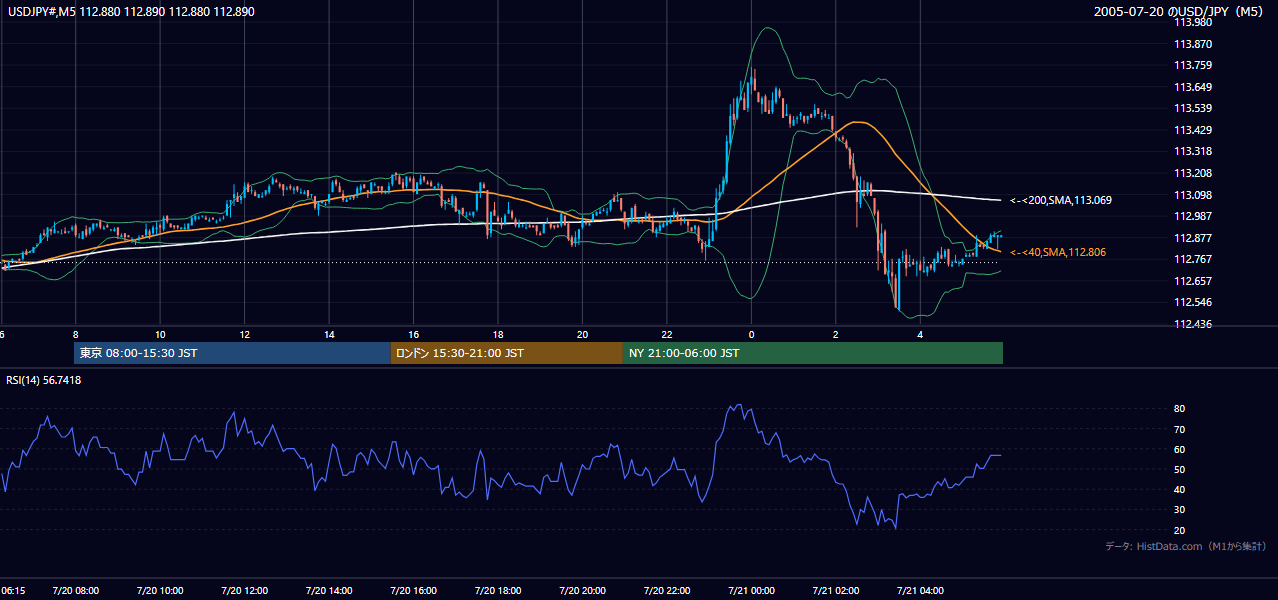Click the RSI(14) 56.7418 indicator label
The image size is (1278, 600).
(x=44, y=380)
